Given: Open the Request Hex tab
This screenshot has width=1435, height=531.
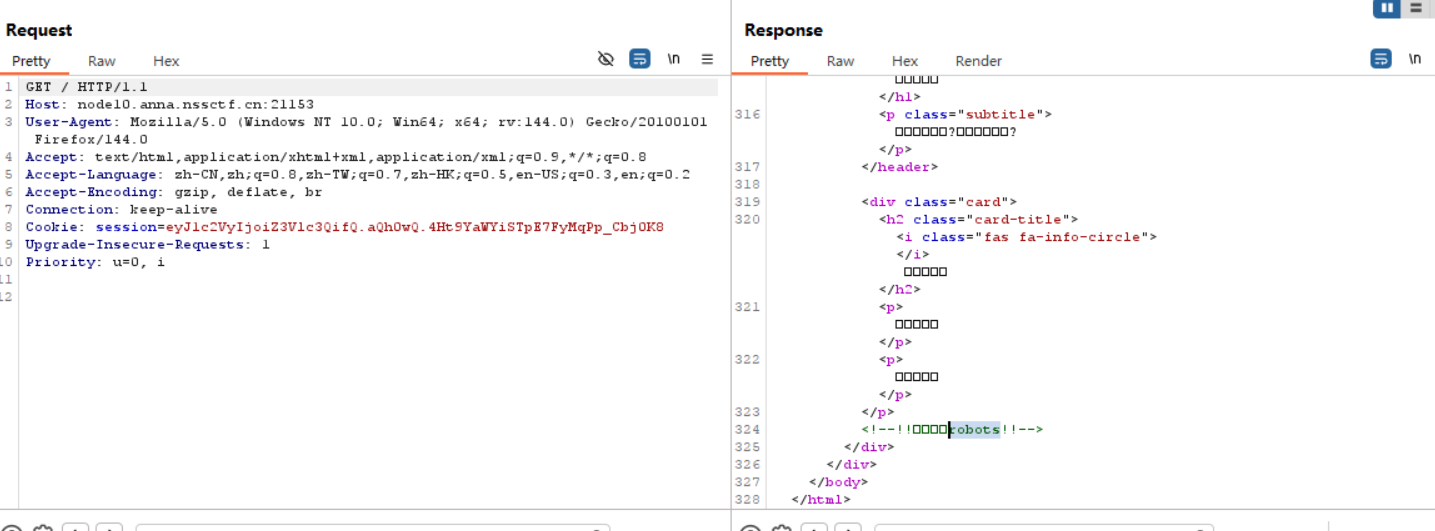Looking at the screenshot, I should tap(166, 61).
